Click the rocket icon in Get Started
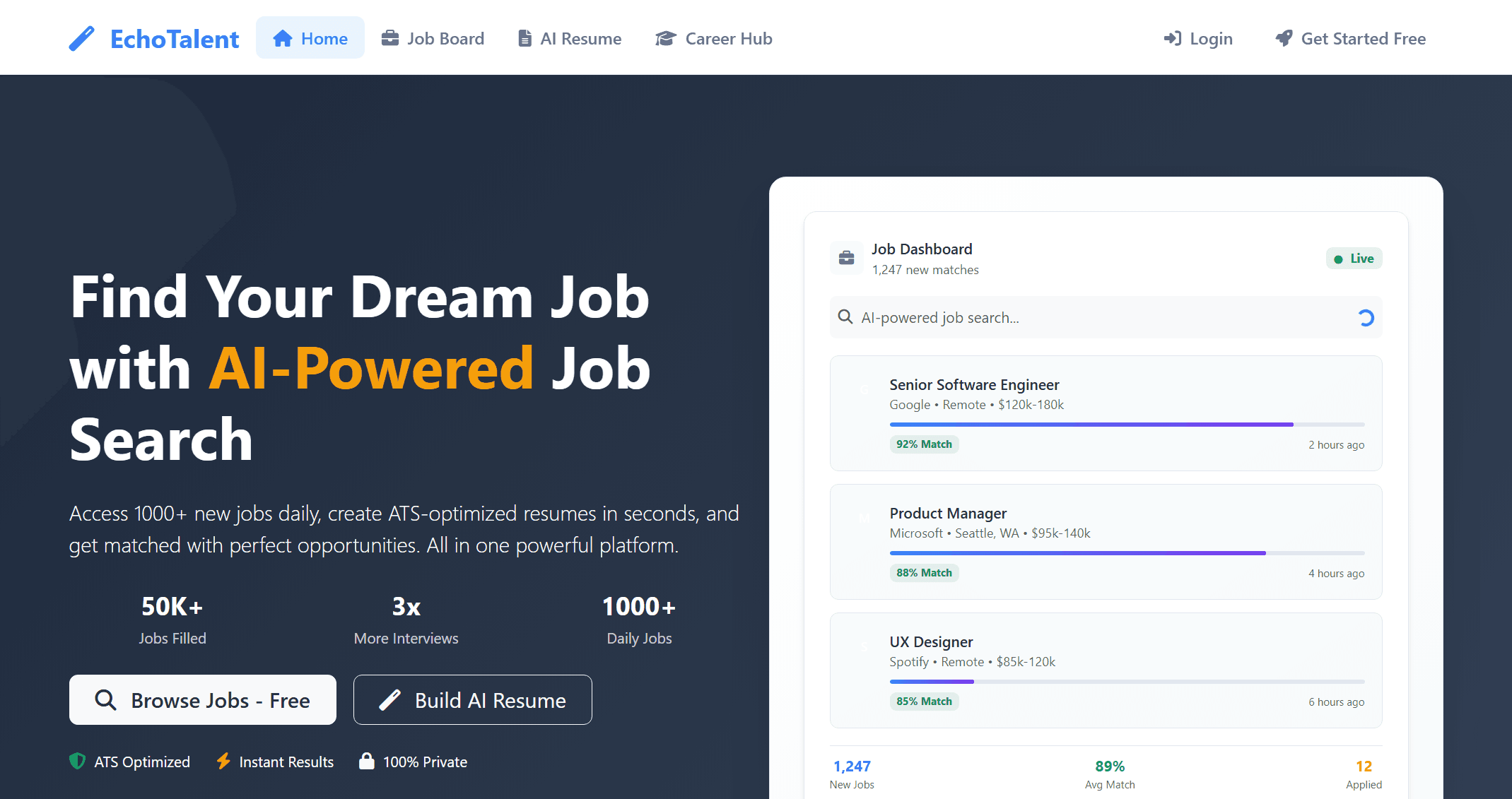Viewport: 1512px width, 799px height. tap(1284, 38)
